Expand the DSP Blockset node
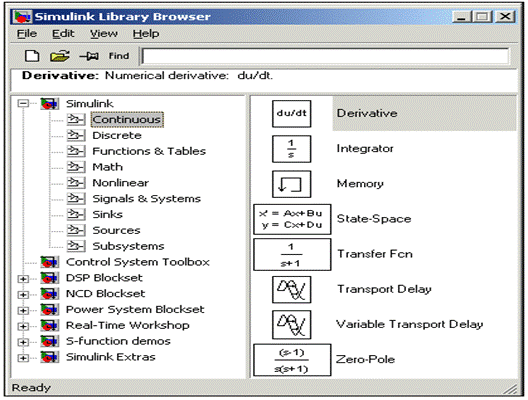 point(23,279)
